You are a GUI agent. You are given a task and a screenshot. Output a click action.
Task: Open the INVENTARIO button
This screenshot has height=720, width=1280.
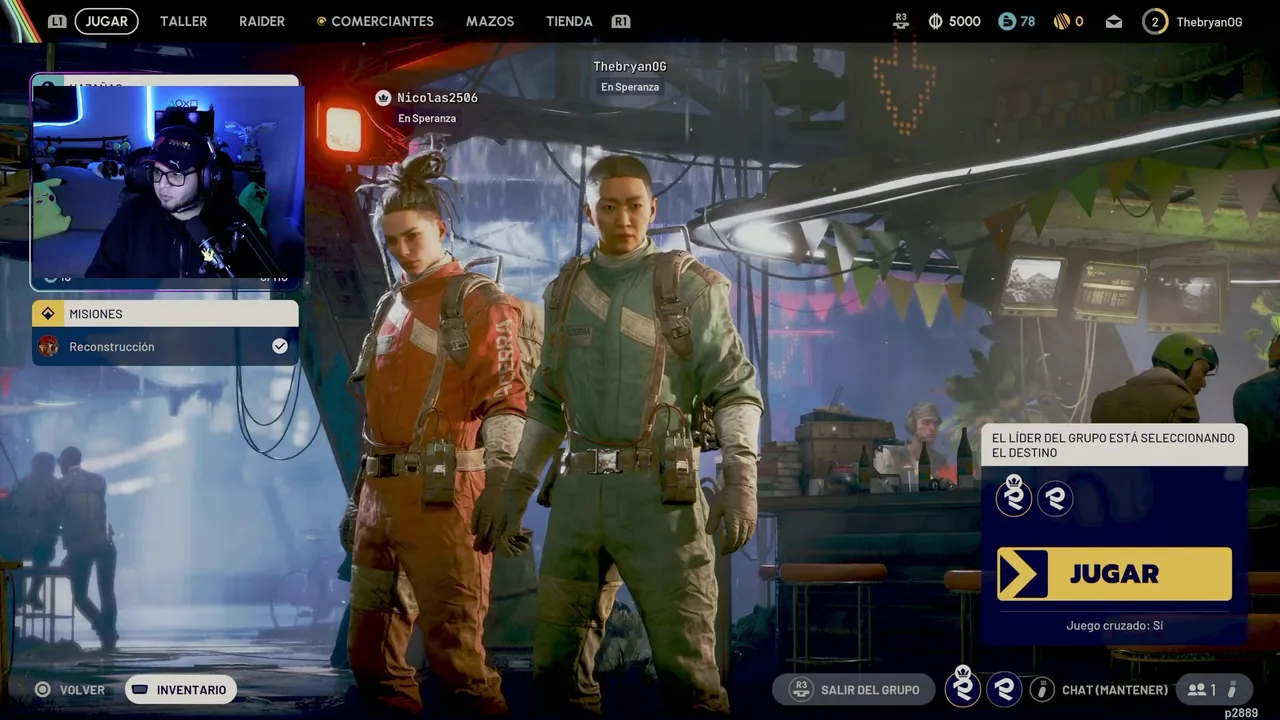(181, 690)
